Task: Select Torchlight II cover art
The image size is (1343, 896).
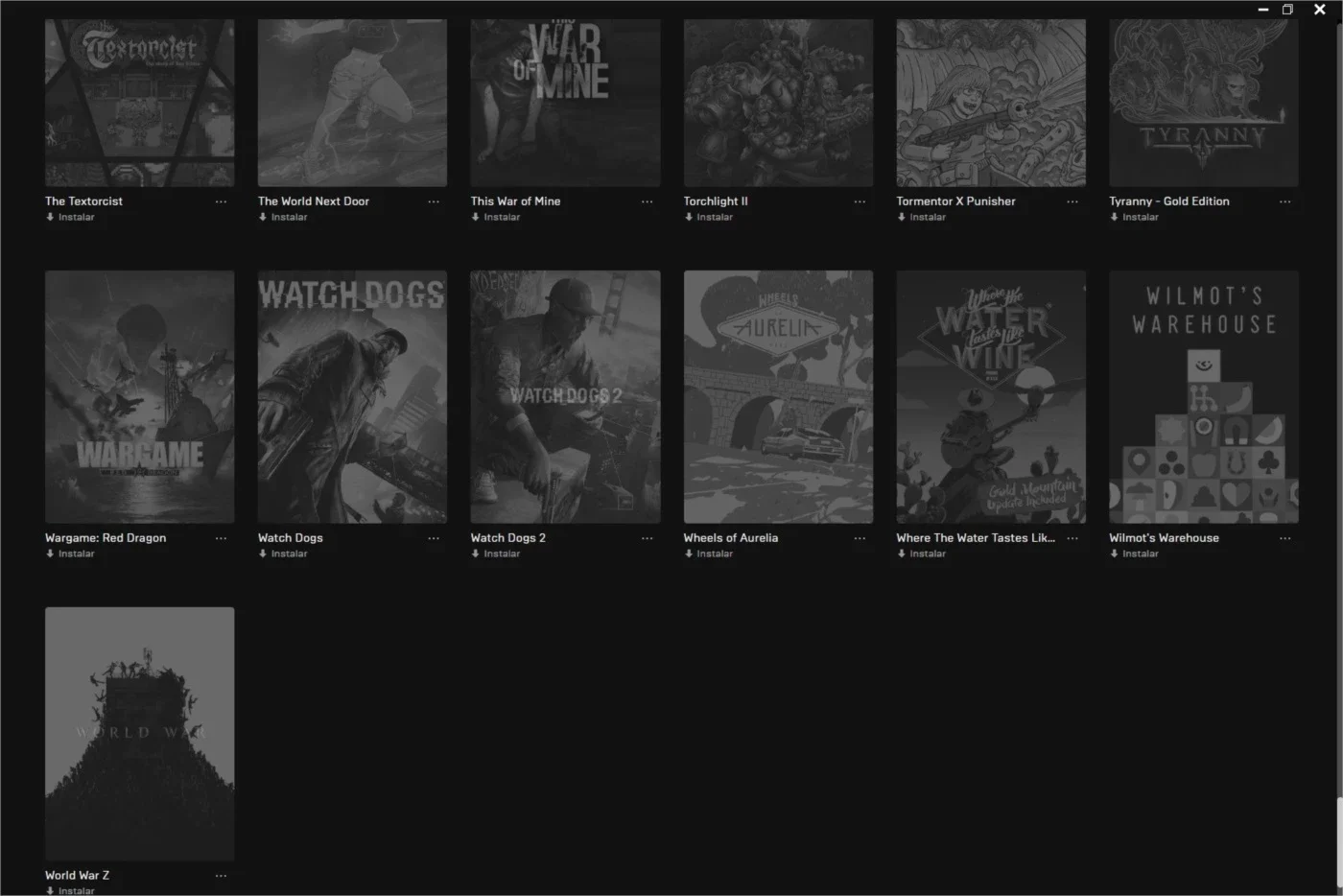Action: [779, 103]
